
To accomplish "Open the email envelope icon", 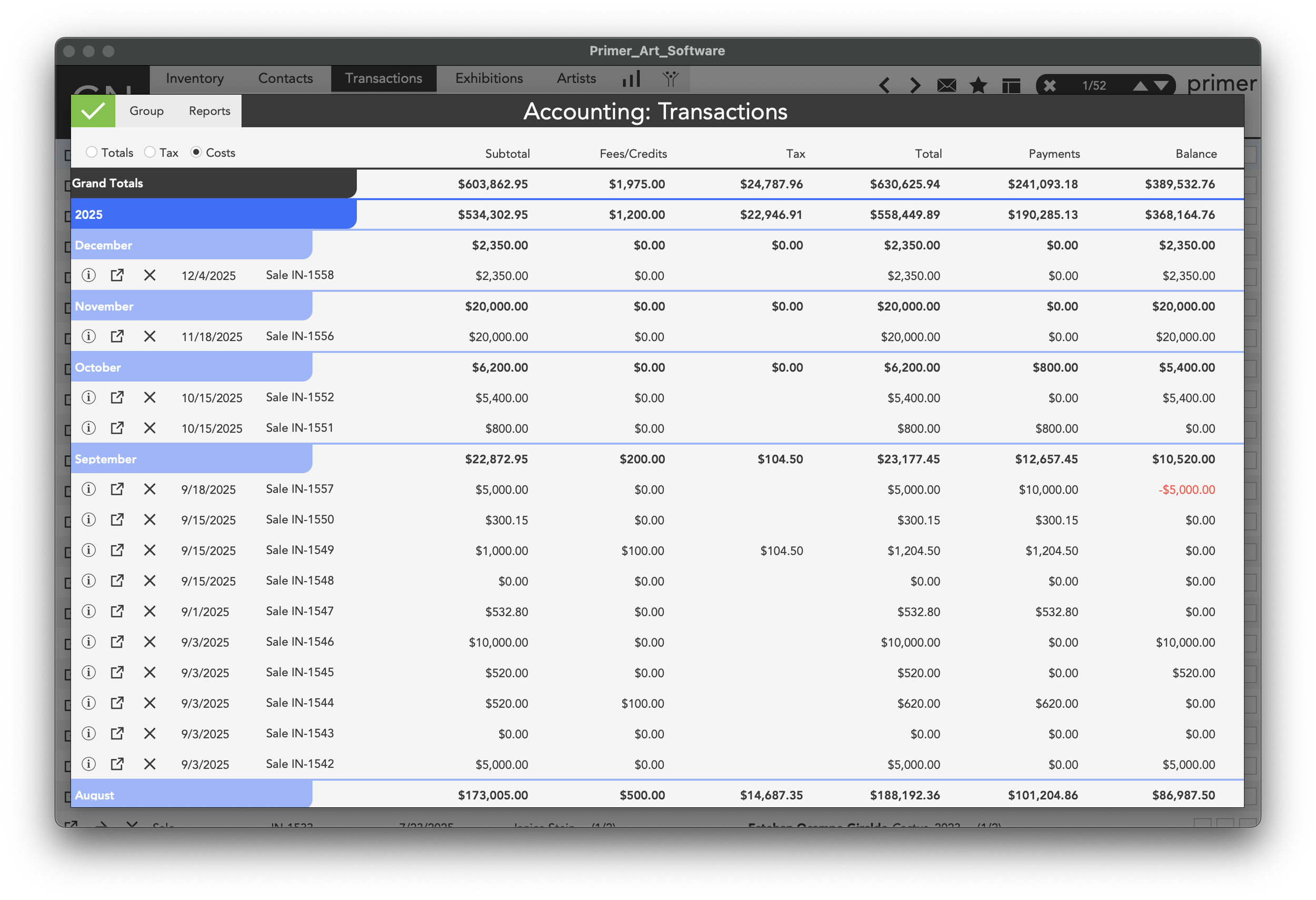I will 946,85.
